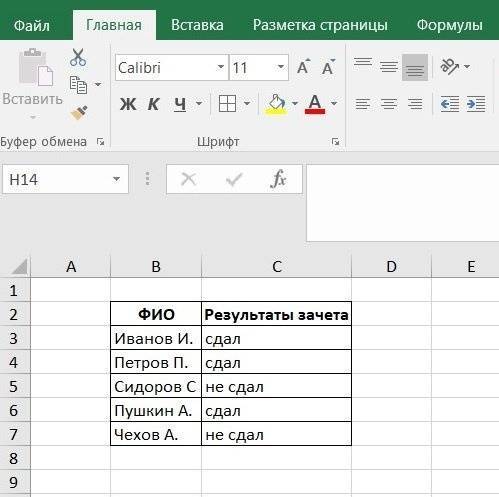Expand fill color dropdown arrow
This screenshot has height=497, width=499.
[x=295, y=104]
